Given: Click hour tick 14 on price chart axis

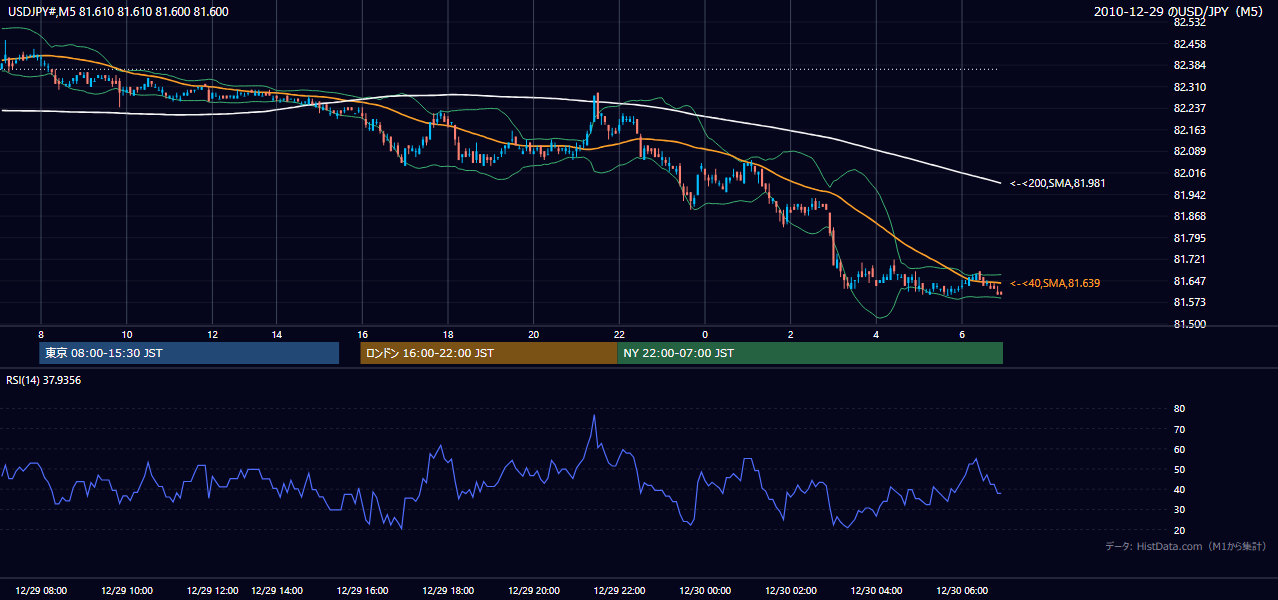Looking at the screenshot, I should point(276,334).
